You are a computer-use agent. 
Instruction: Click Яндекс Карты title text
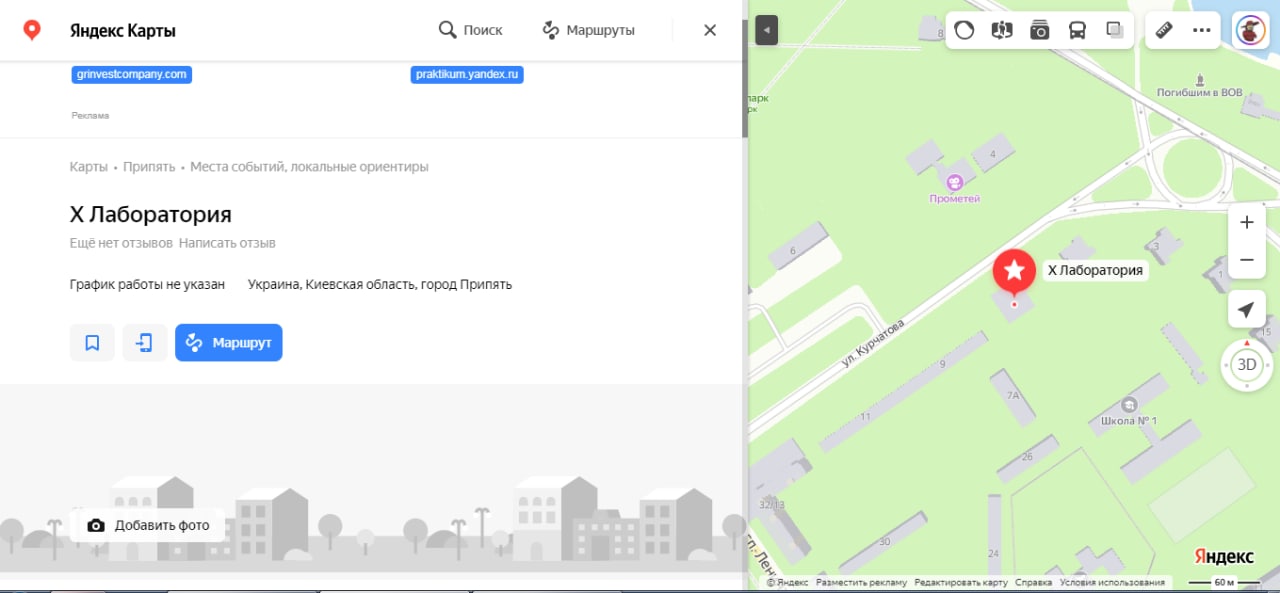pos(122,30)
